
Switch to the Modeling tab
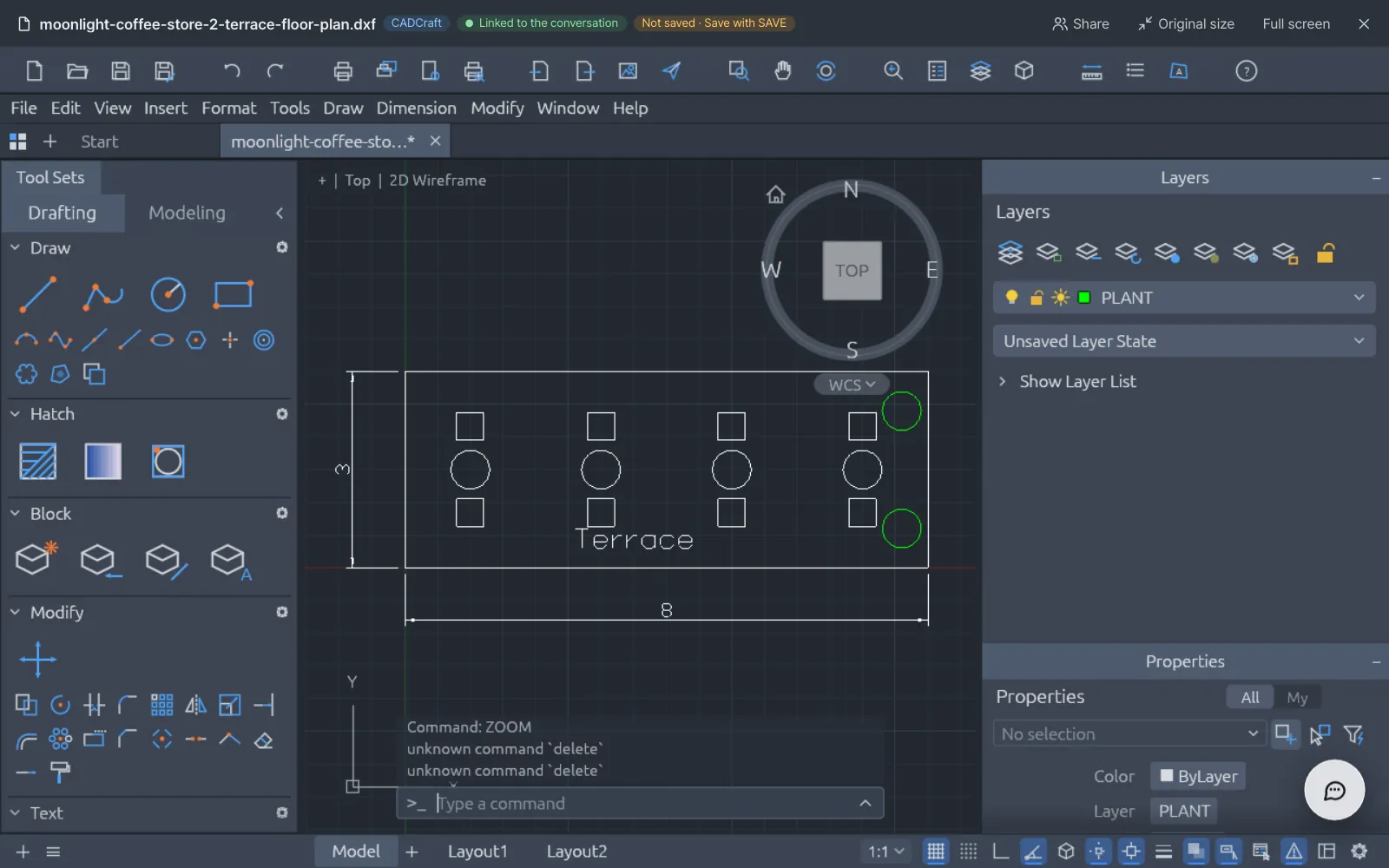(x=187, y=213)
